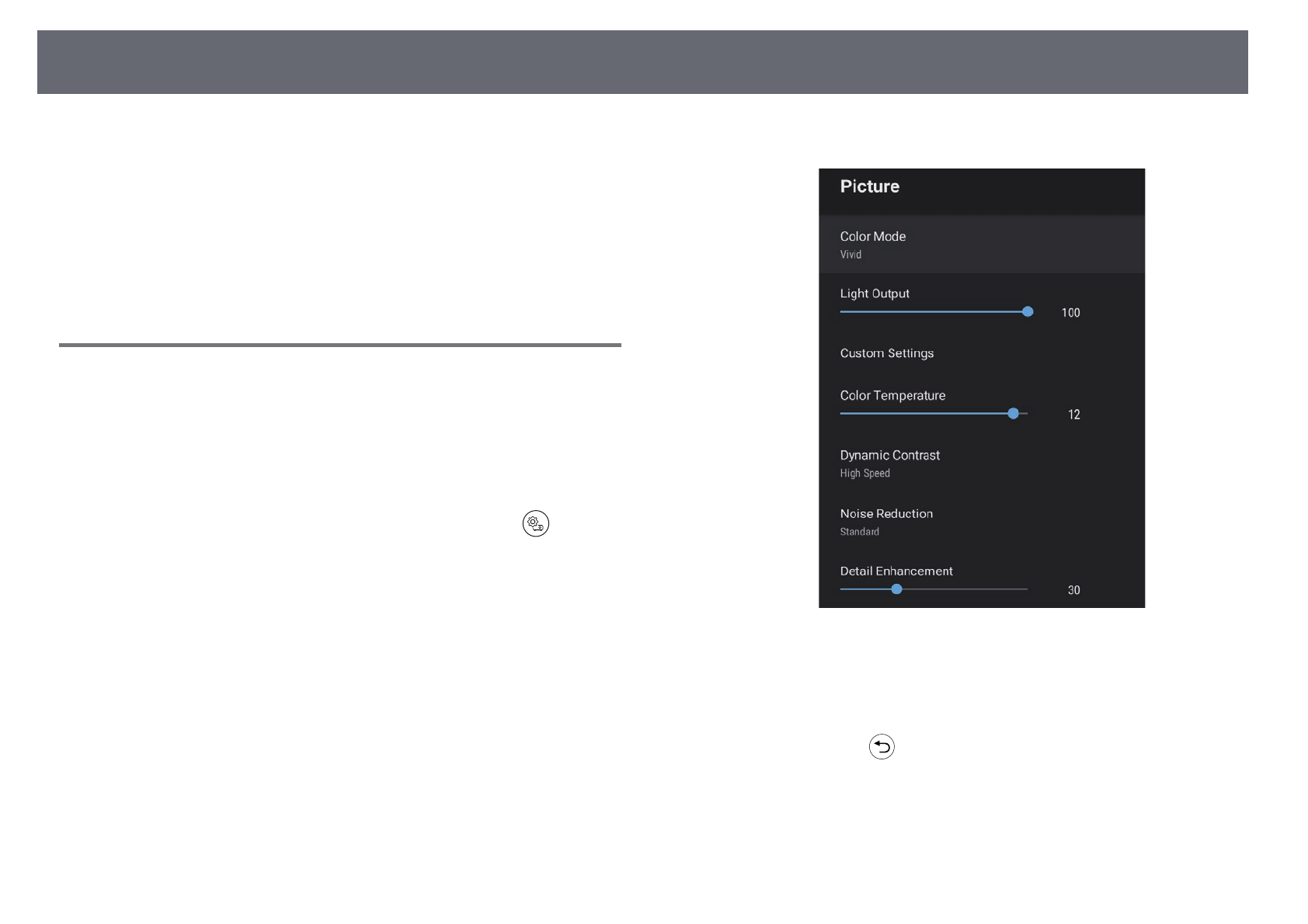Click the Detail Enhancement value 30
Viewport: 1308px width, 924px height.
click(x=1073, y=590)
